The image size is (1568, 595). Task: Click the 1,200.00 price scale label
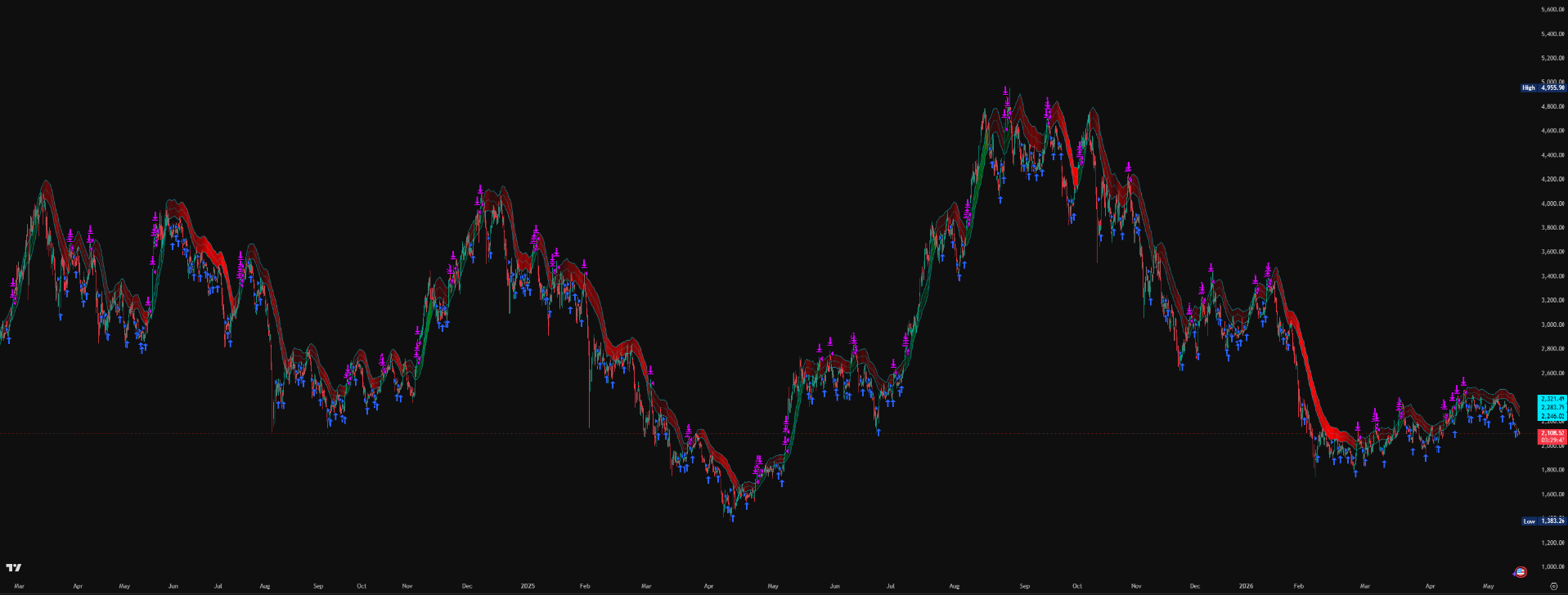(1552, 543)
